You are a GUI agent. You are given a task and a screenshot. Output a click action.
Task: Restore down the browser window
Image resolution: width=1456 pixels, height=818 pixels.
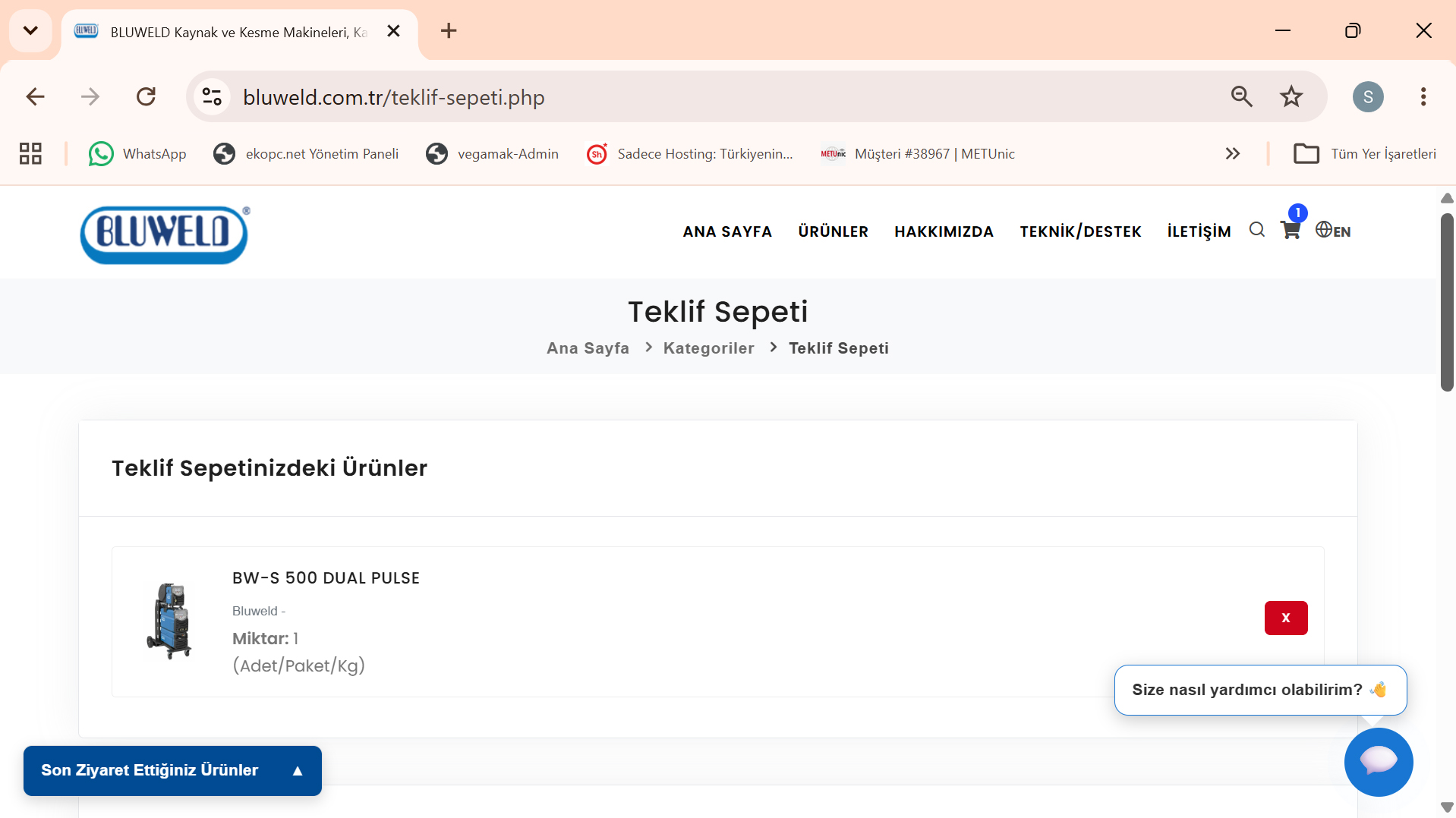pyautogui.click(x=1353, y=30)
